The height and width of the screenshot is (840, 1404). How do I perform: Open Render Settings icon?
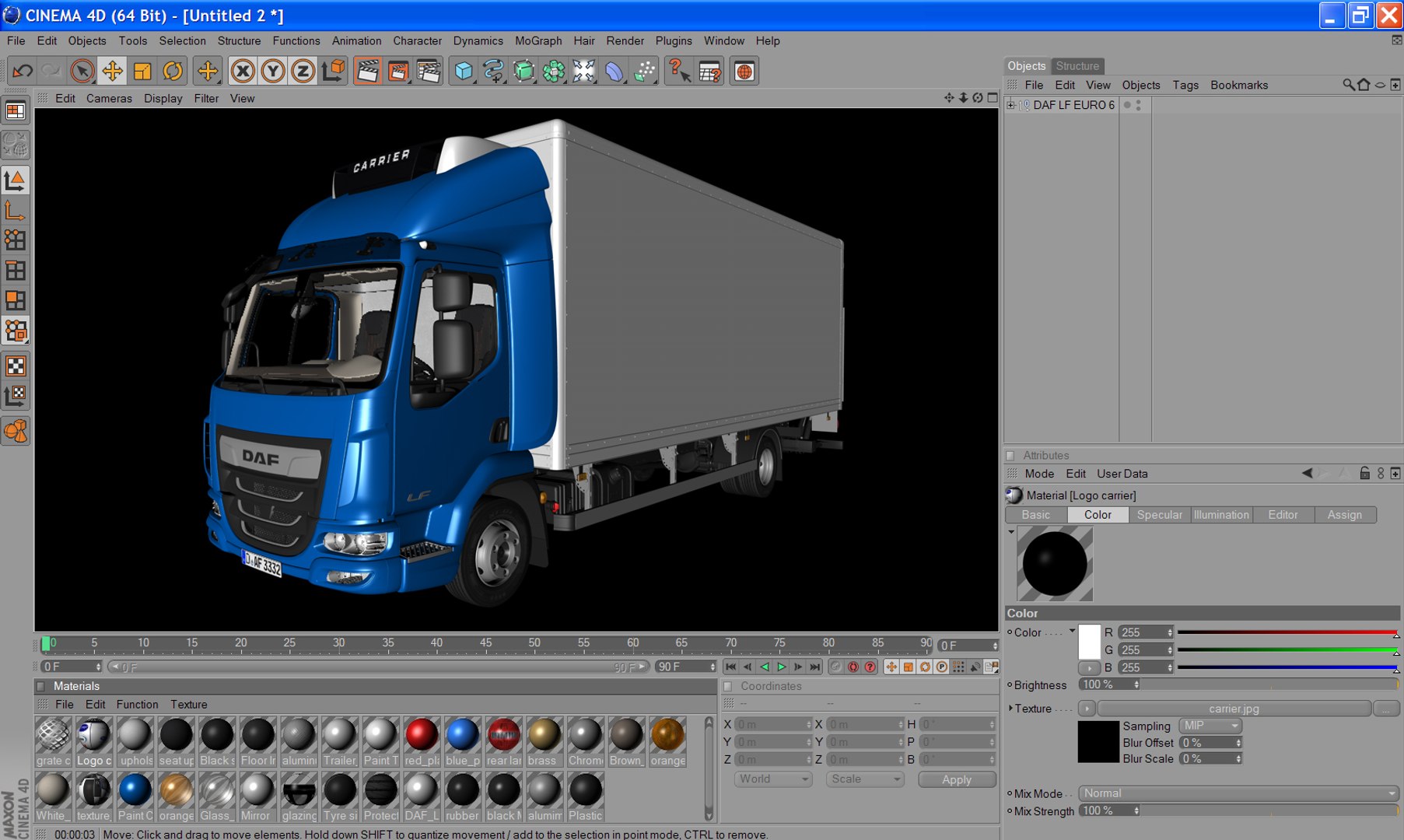(429, 72)
